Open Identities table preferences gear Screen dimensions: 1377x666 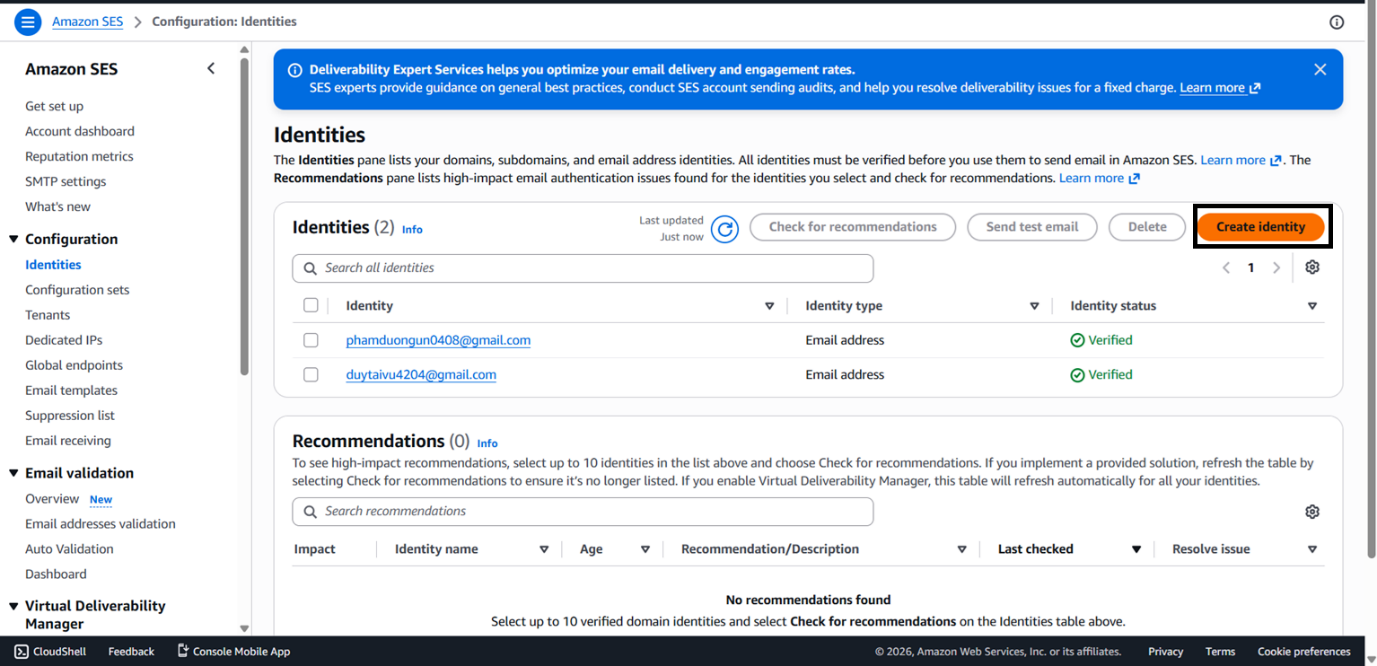[x=1313, y=267]
